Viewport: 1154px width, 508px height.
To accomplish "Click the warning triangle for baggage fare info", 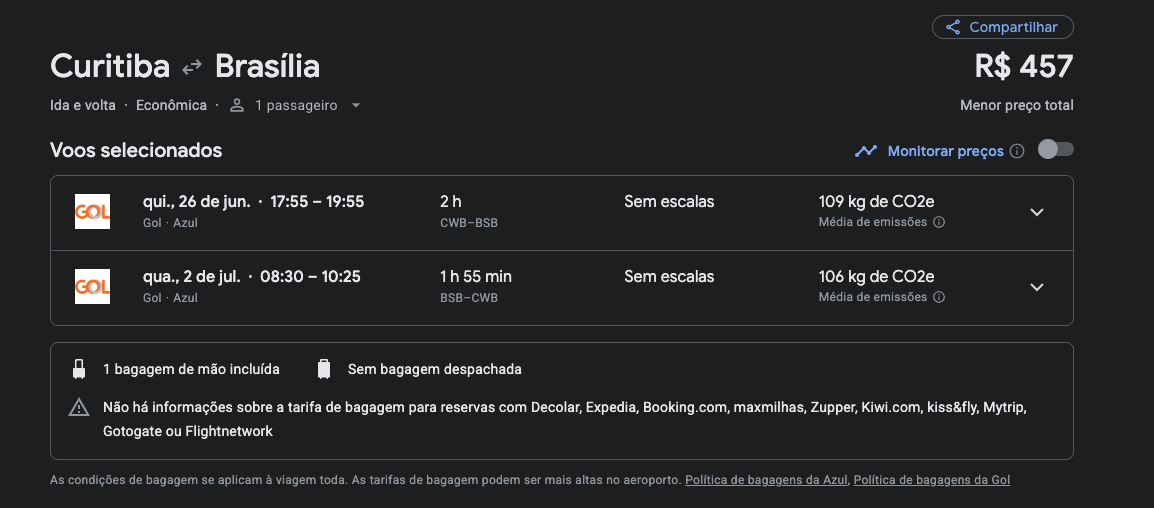I will coord(79,407).
